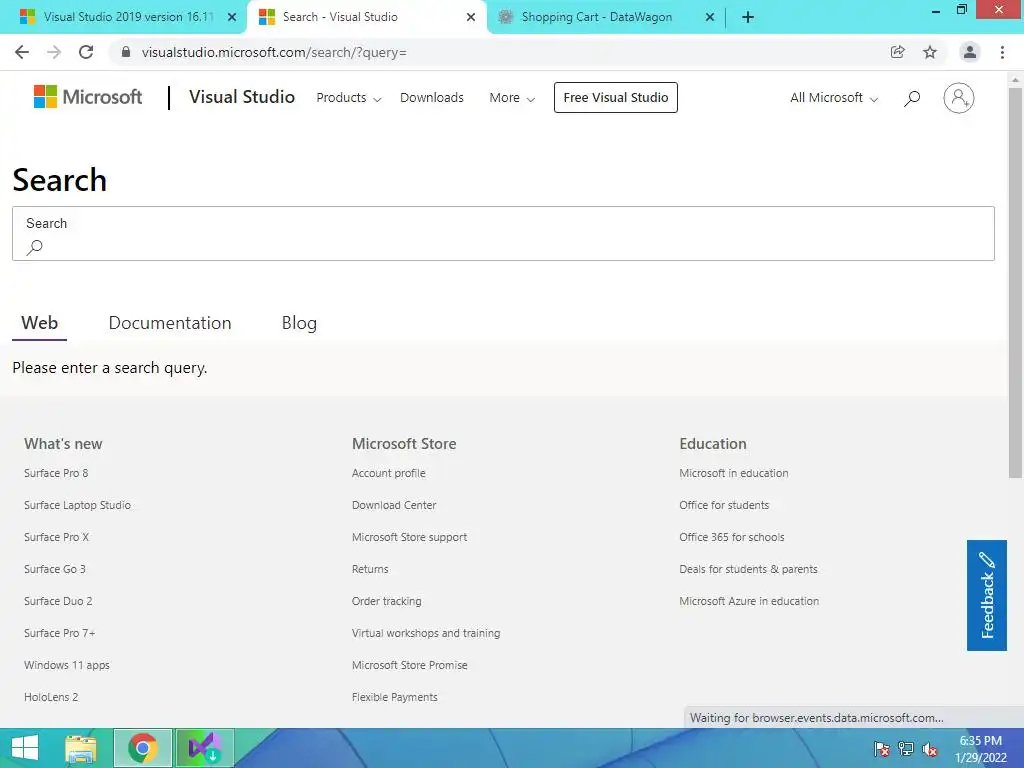Click the muted volume tray icon

930,749
